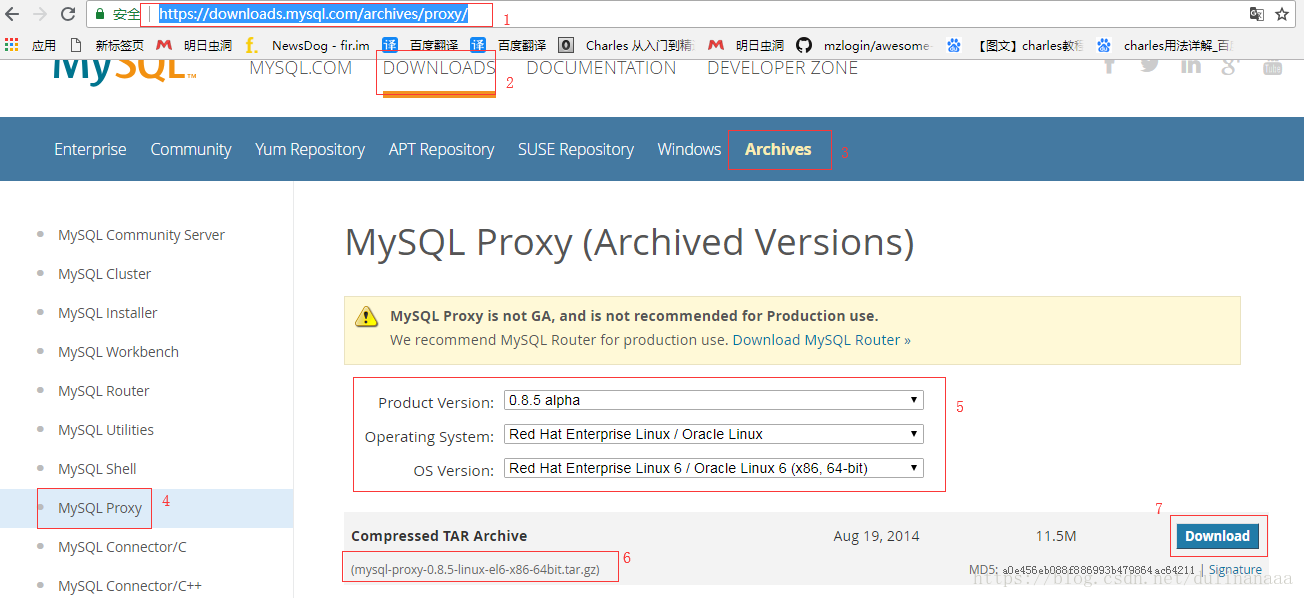Click the blue Download button

[x=1217, y=536]
